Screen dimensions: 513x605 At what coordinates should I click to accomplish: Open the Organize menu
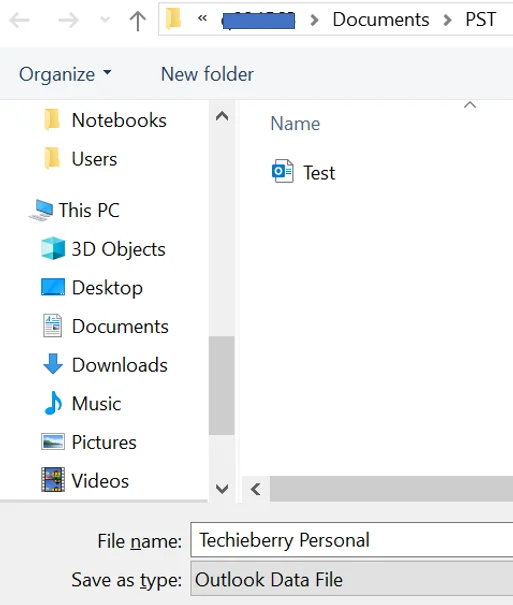tap(65, 74)
